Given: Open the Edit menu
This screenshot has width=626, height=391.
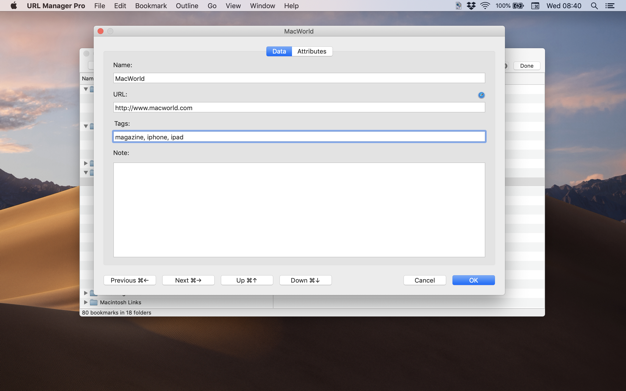Looking at the screenshot, I should [120, 6].
